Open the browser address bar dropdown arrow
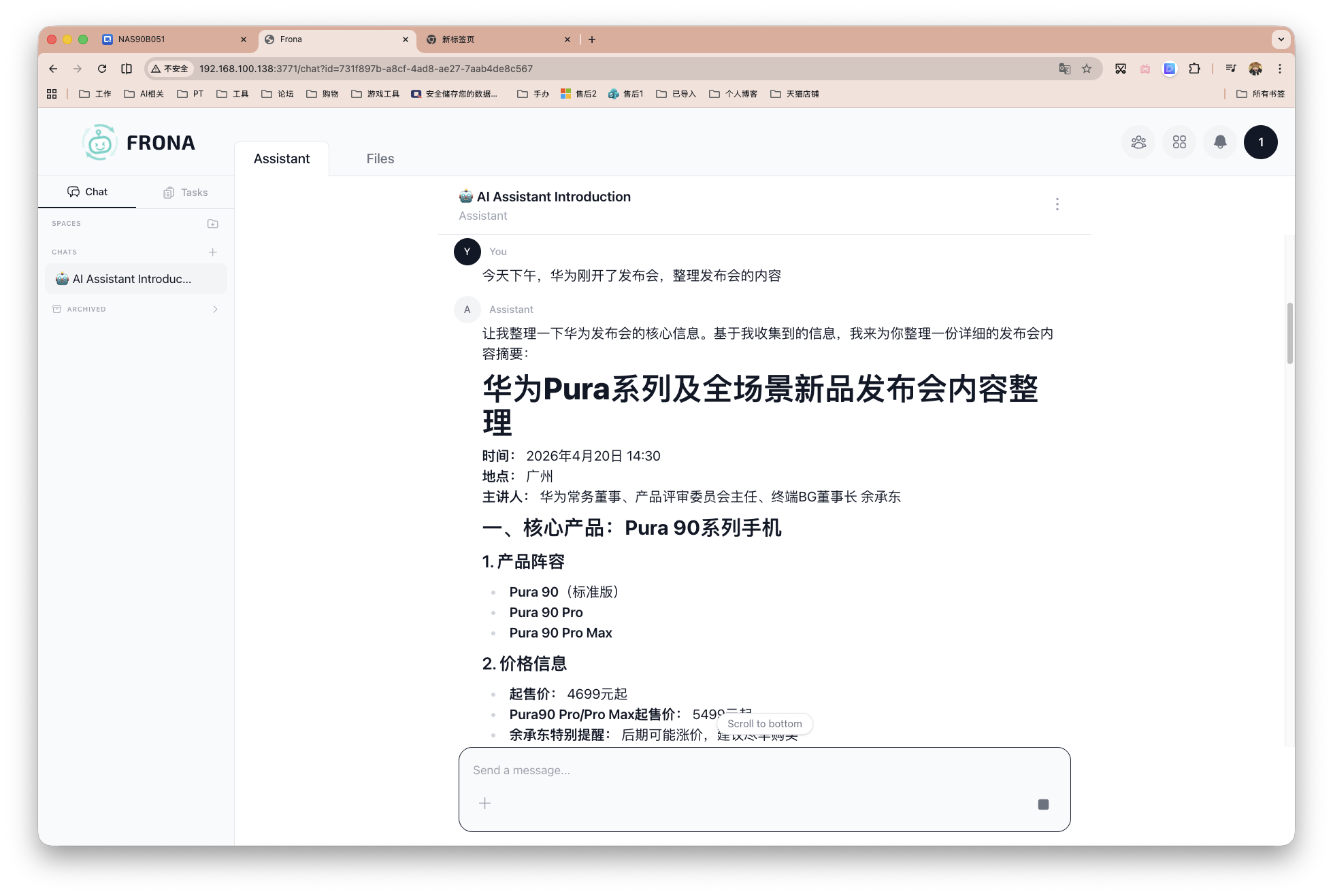Screen dimensions: 1333x896 point(1282,39)
